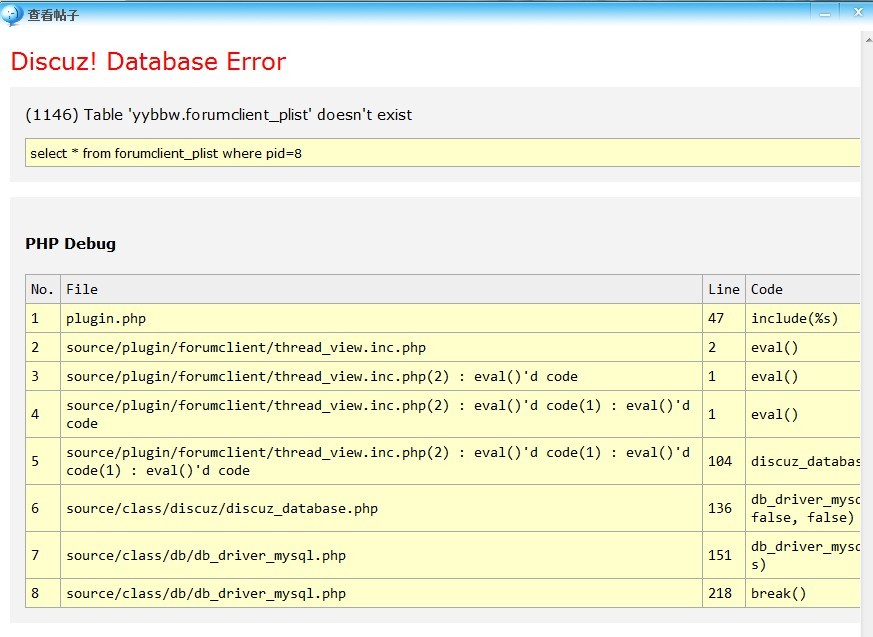Click row number 1 in the No. column
873x637 pixels.
[43, 318]
